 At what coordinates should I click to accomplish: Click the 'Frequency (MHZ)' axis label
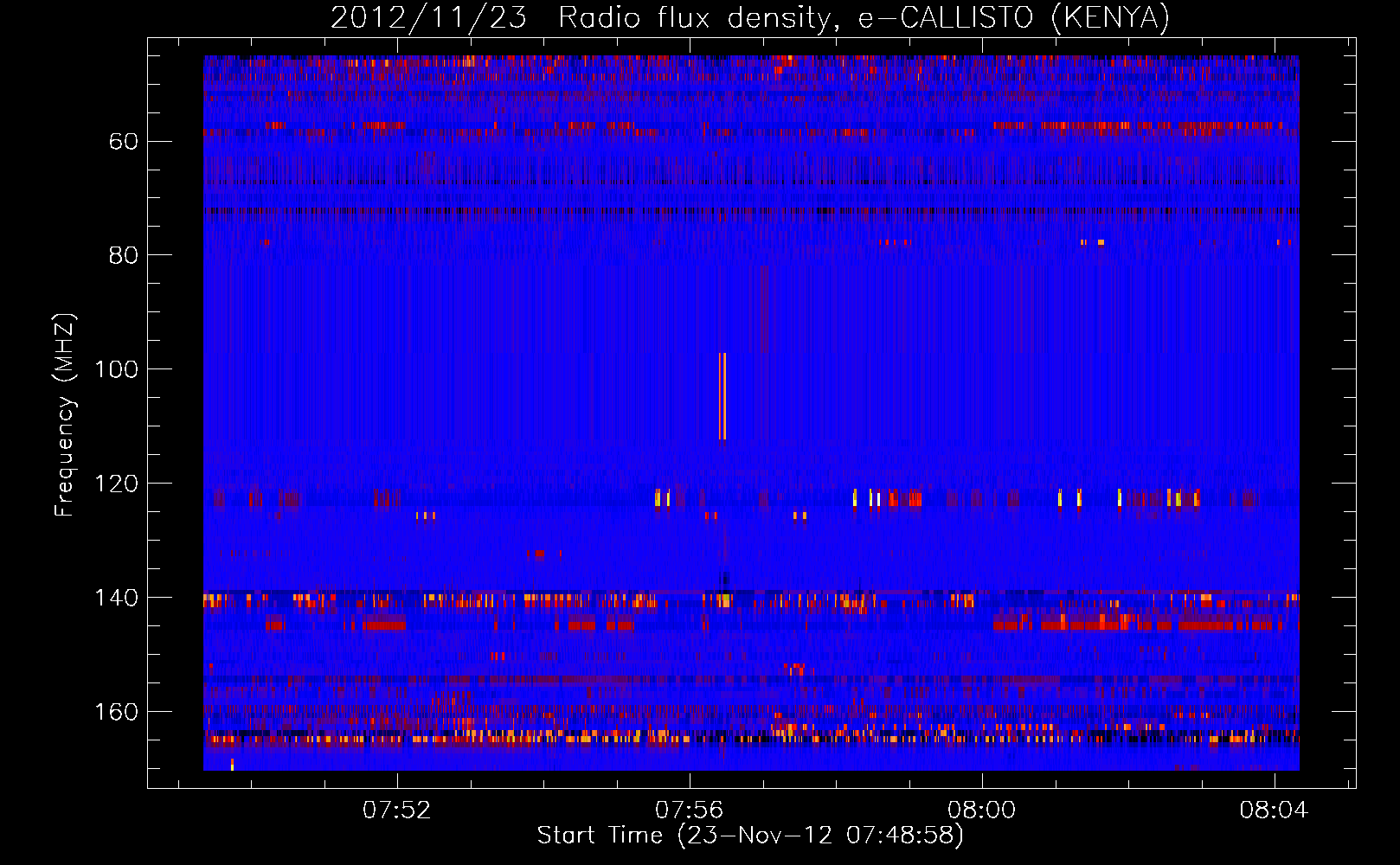click(x=66, y=415)
